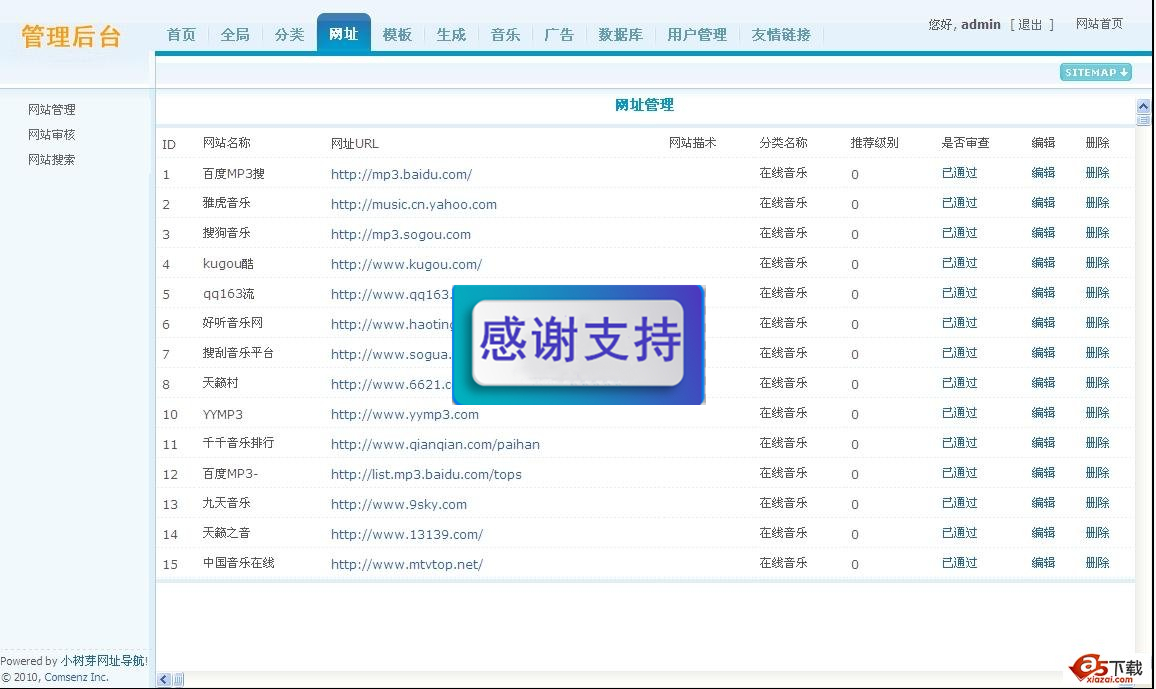
Task: Open the http://www.kugou.com/ link
Action: [x=406, y=265]
